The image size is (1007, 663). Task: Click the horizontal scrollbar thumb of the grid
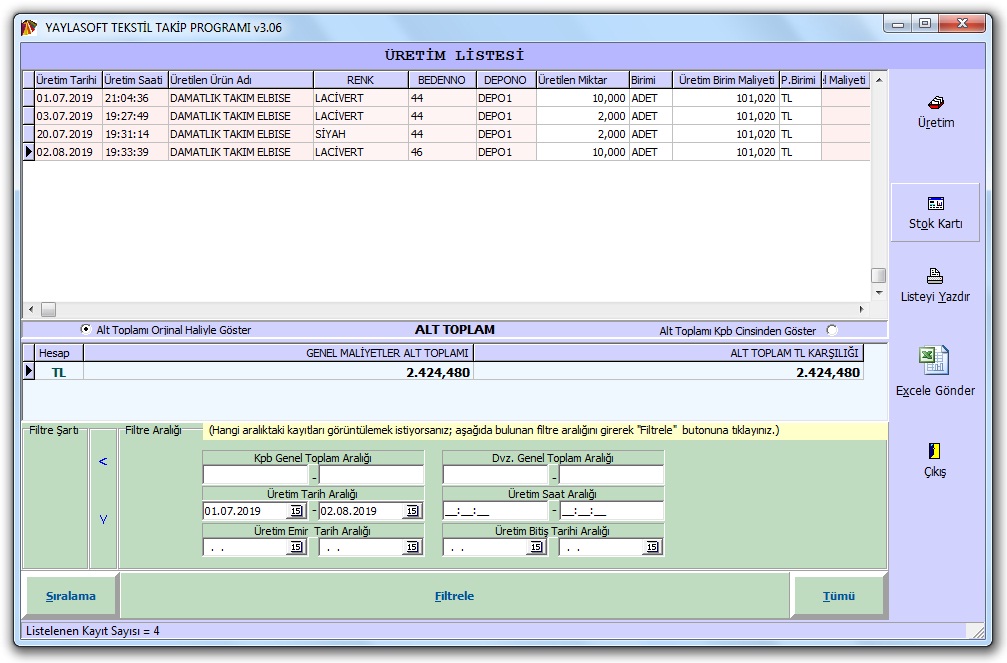coord(49,309)
